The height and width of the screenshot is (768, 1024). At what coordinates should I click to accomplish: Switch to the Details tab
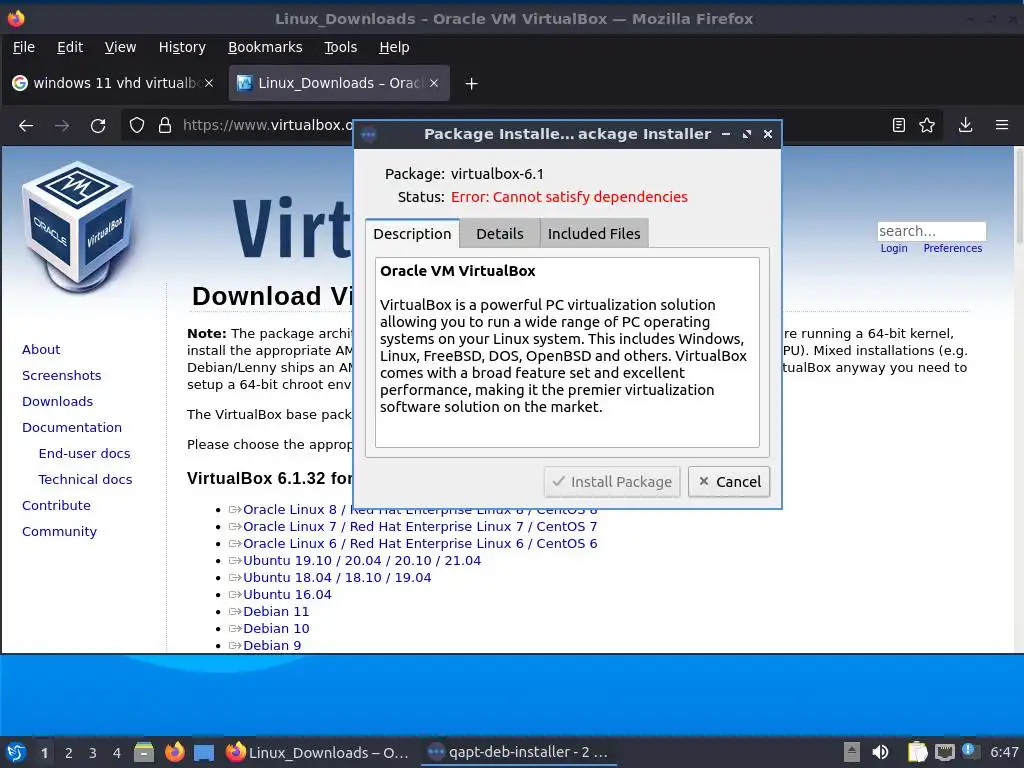[500, 234]
